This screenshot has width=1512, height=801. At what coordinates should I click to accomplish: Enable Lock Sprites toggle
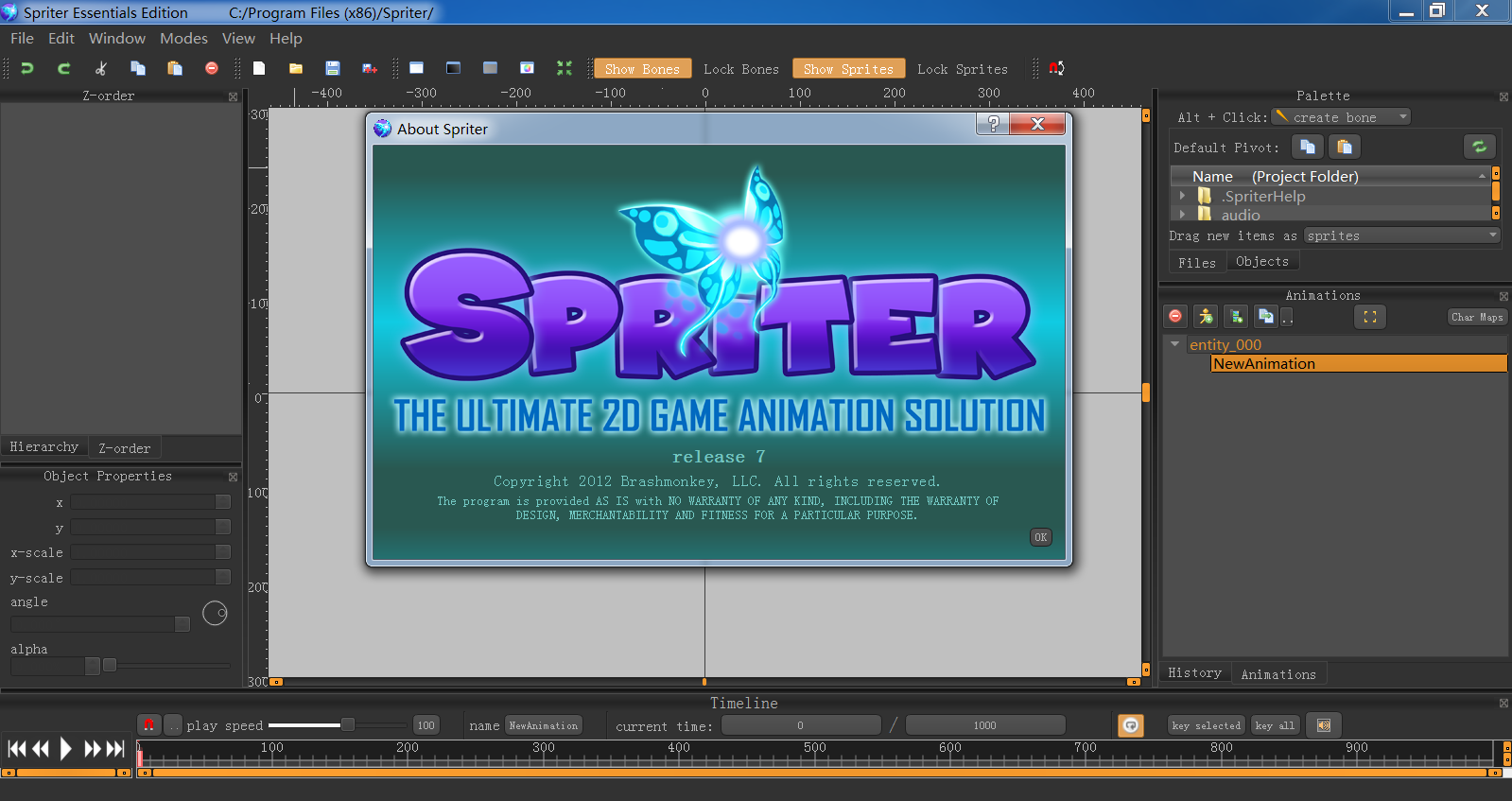tap(962, 69)
